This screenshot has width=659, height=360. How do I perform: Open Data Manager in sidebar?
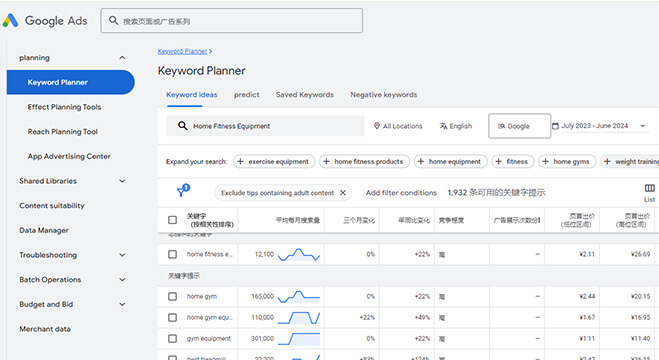click(44, 230)
